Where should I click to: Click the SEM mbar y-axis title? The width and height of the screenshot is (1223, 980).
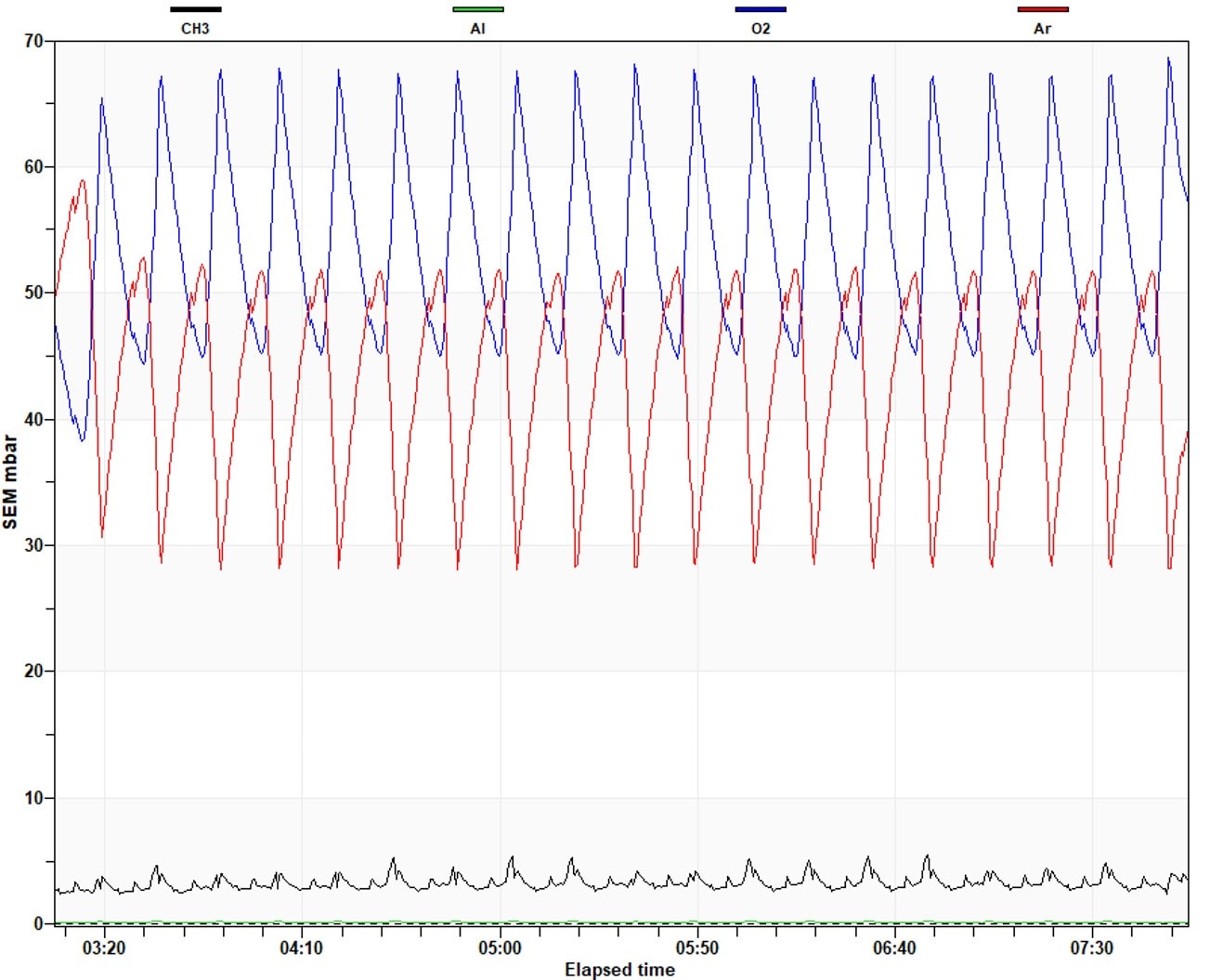point(10,482)
